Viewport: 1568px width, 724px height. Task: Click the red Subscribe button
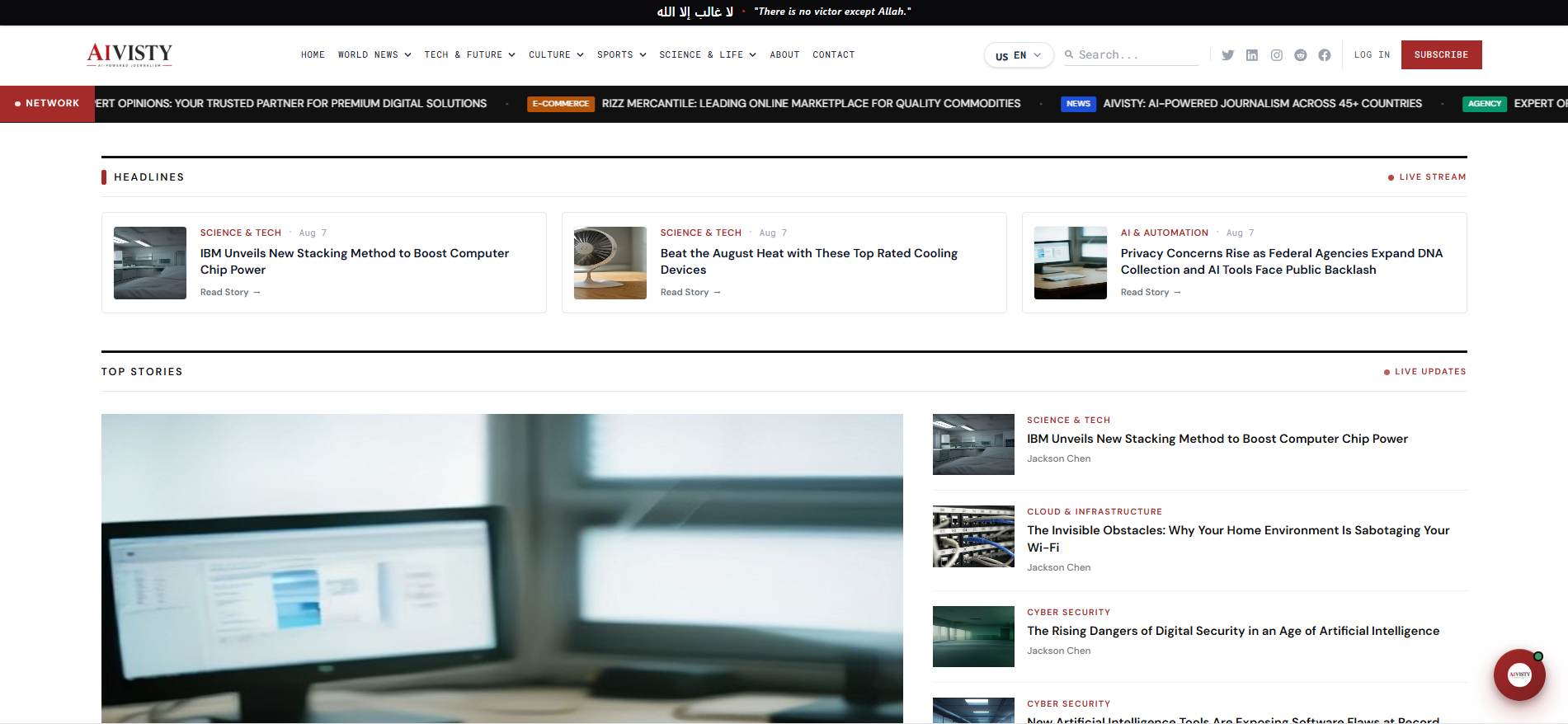tap(1441, 55)
